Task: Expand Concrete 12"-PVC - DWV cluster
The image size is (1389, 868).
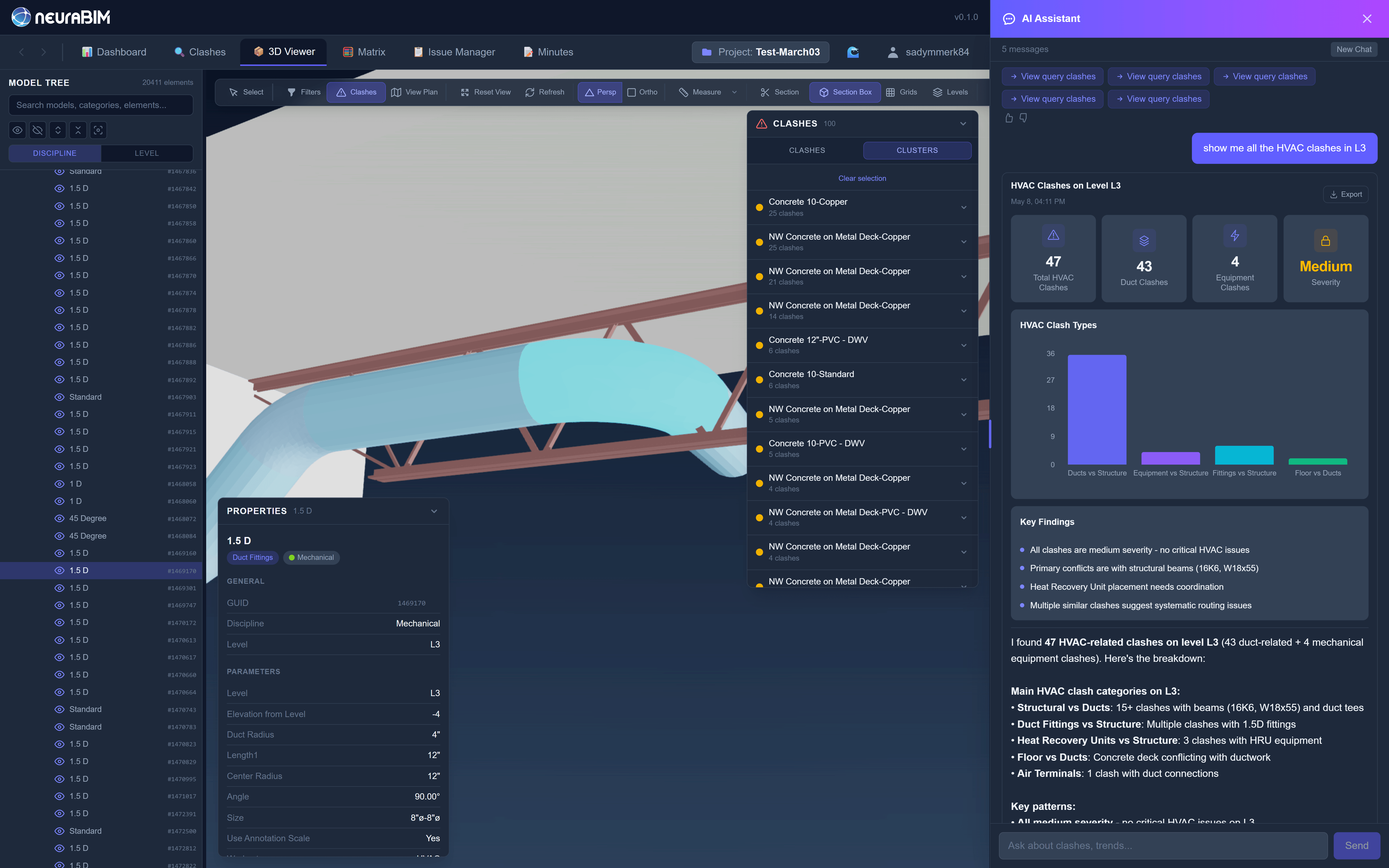Action: click(x=964, y=345)
